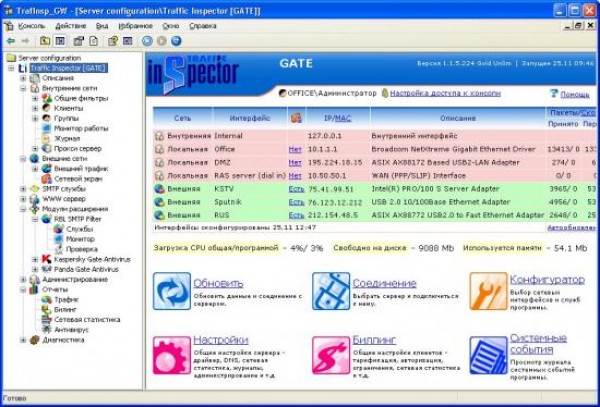Click the orange Конфигуратор tools icon
The height and width of the screenshot is (407, 600).
coord(487,291)
